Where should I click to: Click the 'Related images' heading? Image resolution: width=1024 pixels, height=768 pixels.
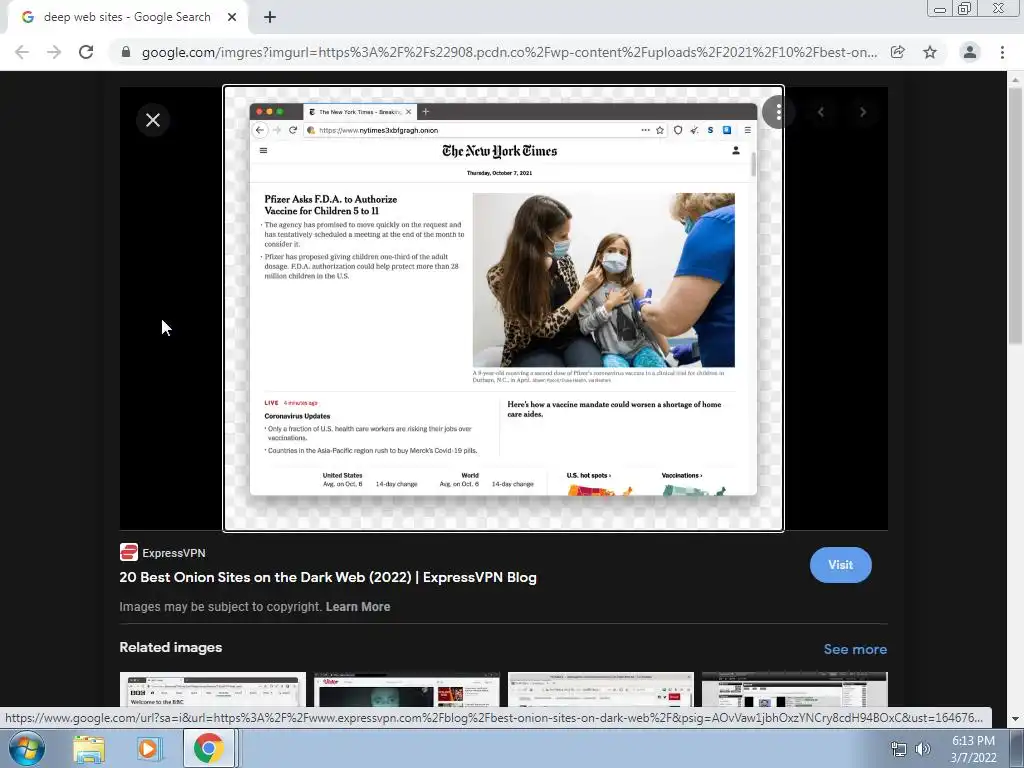point(170,647)
